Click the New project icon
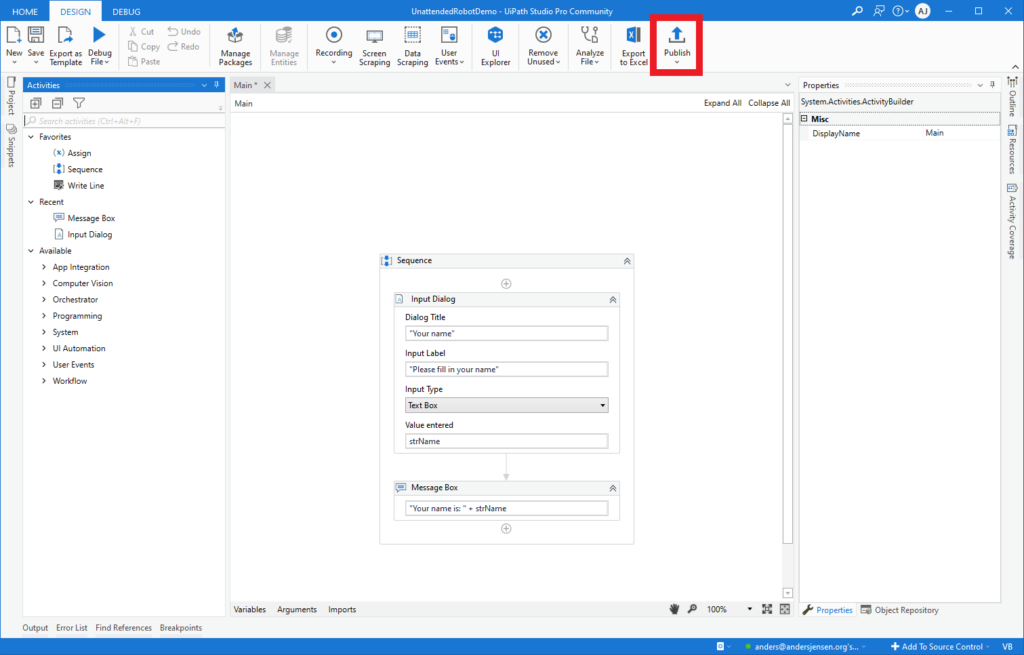This screenshot has width=1024, height=655. click(x=14, y=36)
